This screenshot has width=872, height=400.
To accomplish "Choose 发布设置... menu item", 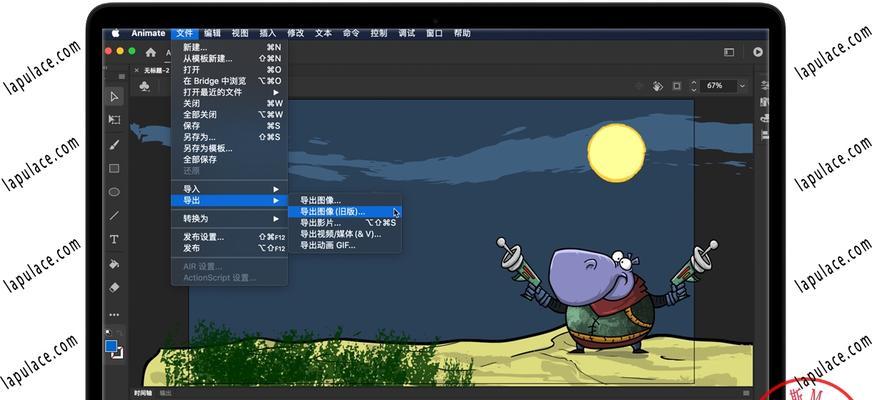I will click(230, 237).
